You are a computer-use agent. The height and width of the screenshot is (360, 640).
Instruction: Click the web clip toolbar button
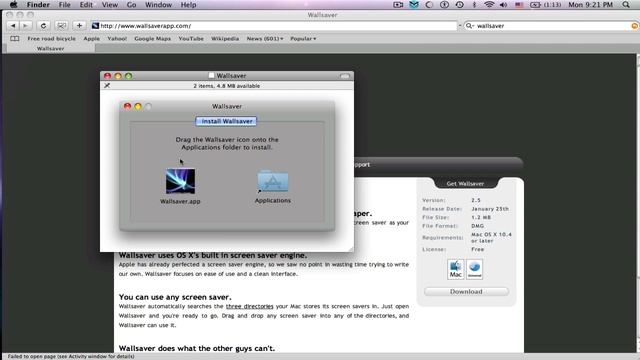tap(61, 26)
